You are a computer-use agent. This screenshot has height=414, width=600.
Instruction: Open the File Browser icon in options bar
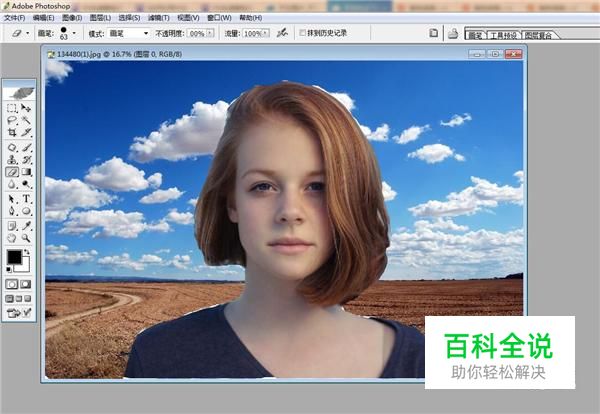click(x=434, y=33)
